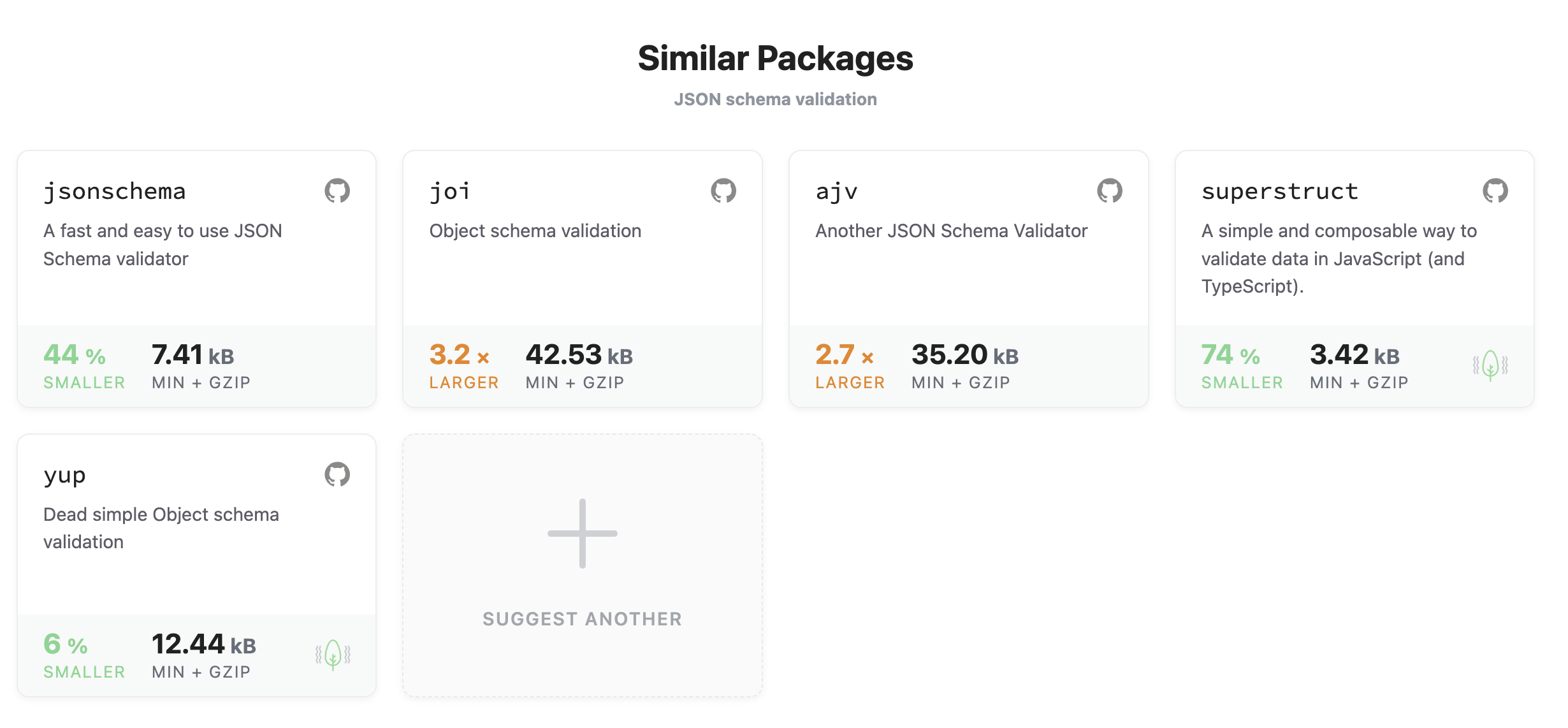Open the ajv package name link
Image resolution: width=1568 pixels, height=728 pixels.
pyautogui.click(x=837, y=191)
